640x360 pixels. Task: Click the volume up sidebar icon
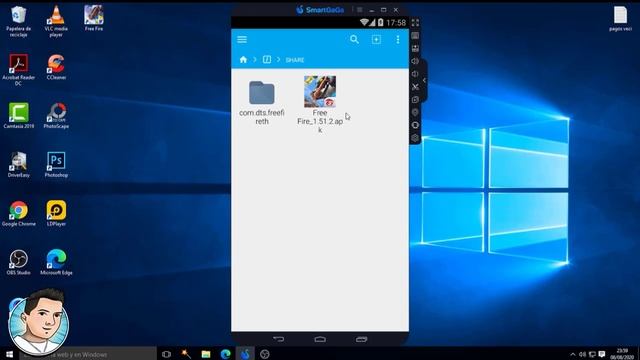pyautogui.click(x=415, y=61)
